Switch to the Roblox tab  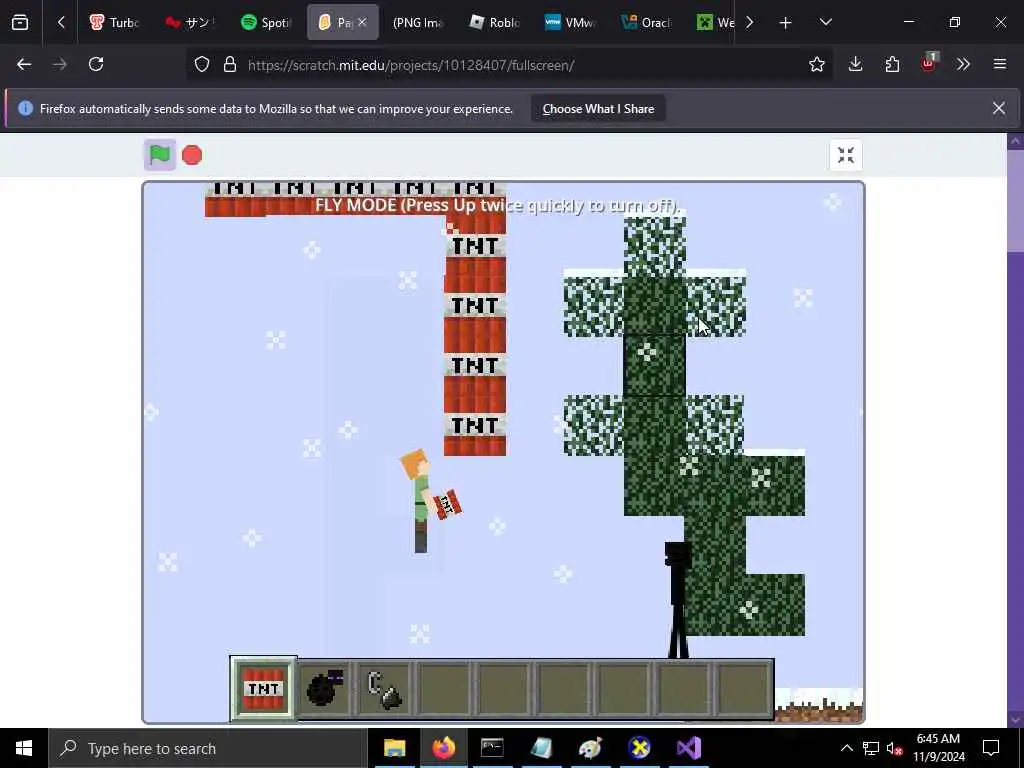[x=494, y=23]
